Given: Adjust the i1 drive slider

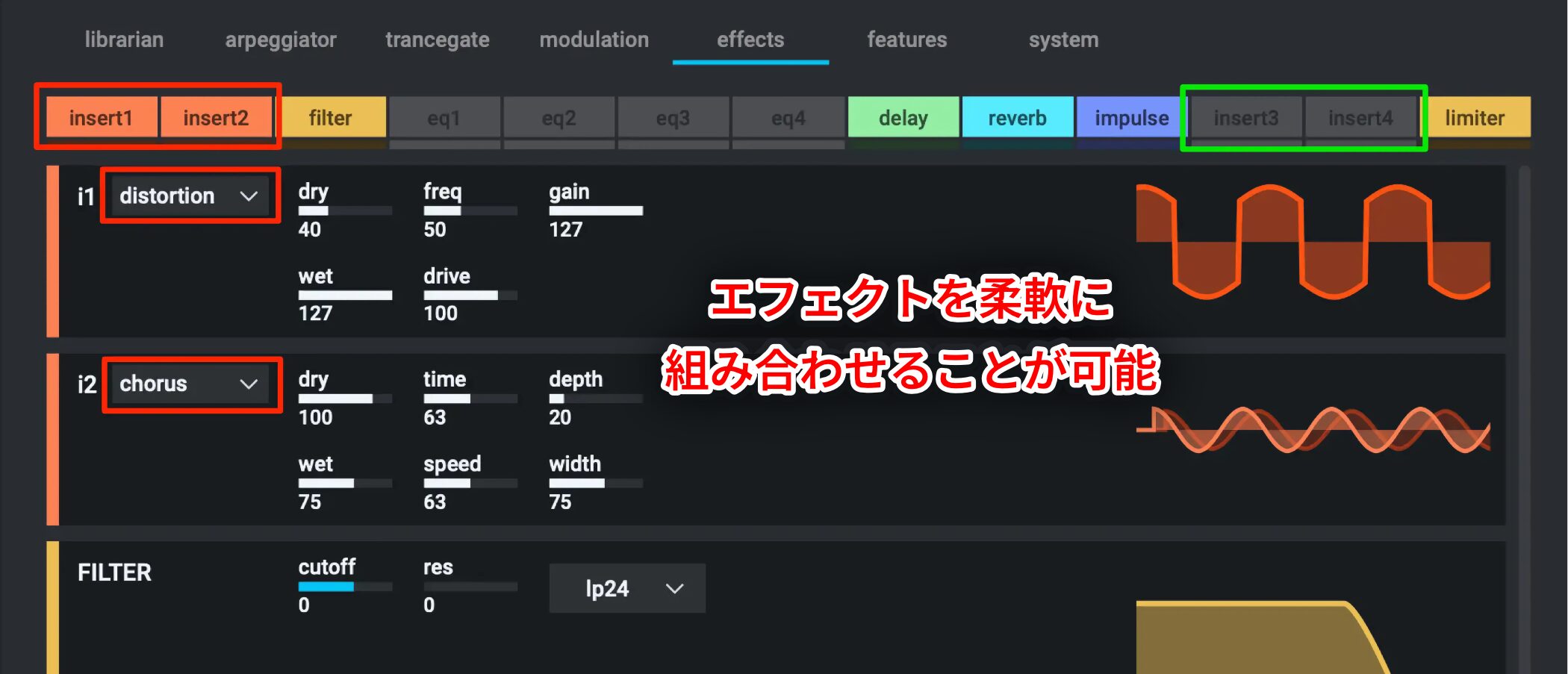Looking at the screenshot, I should (470, 296).
